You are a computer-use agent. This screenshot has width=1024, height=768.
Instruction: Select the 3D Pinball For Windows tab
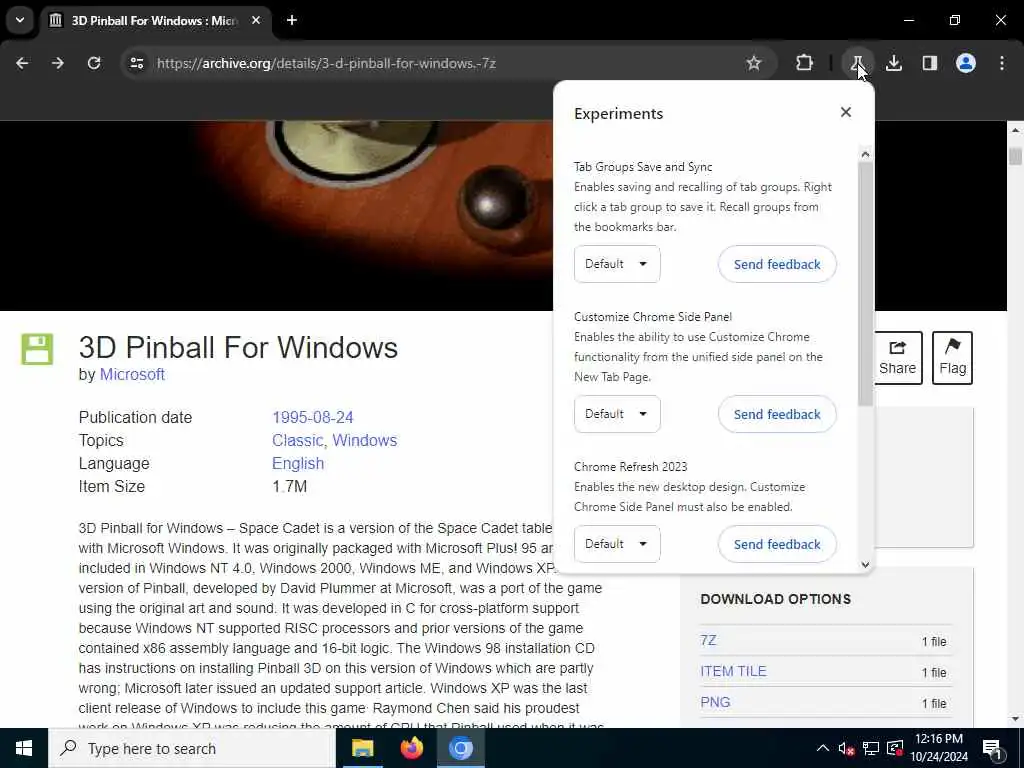(153, 21)
